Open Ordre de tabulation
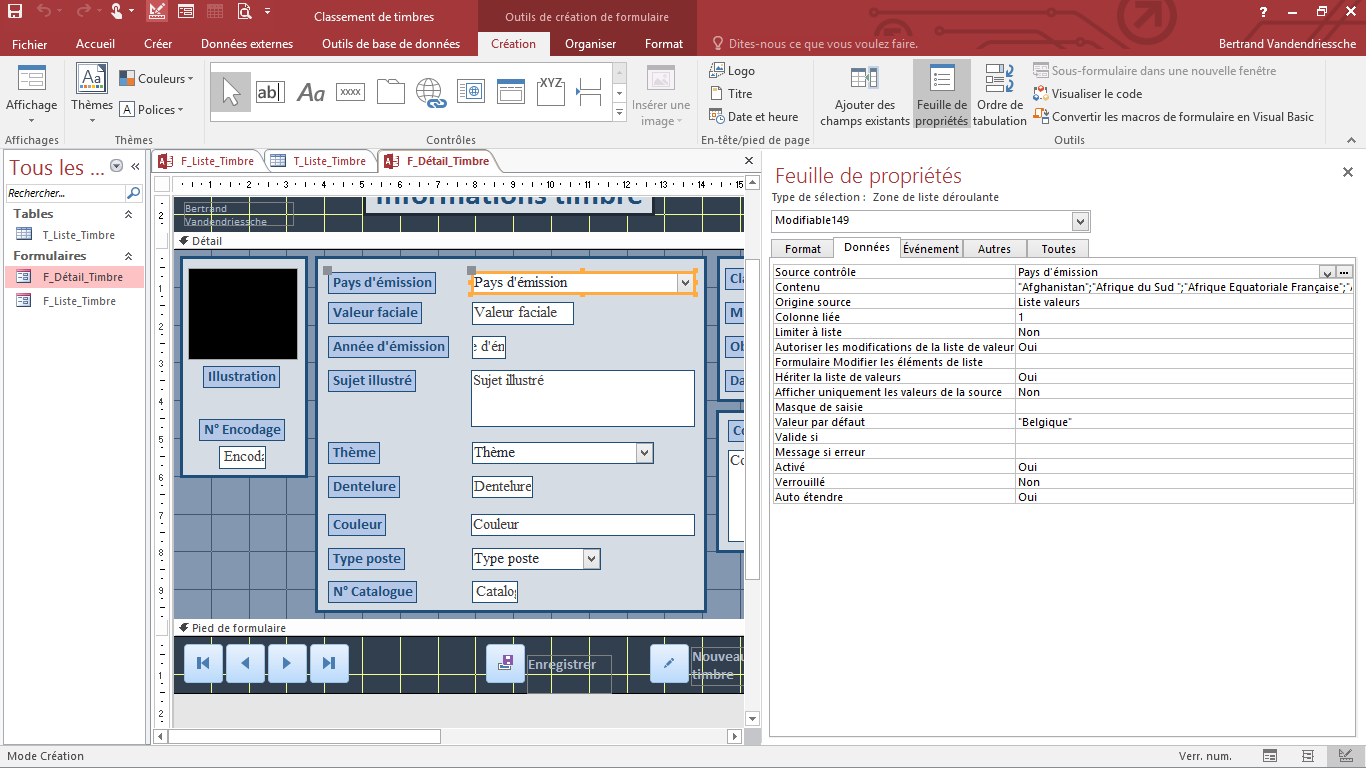The width and height of the screenshot is (1366, 768). coord(1000,96)
